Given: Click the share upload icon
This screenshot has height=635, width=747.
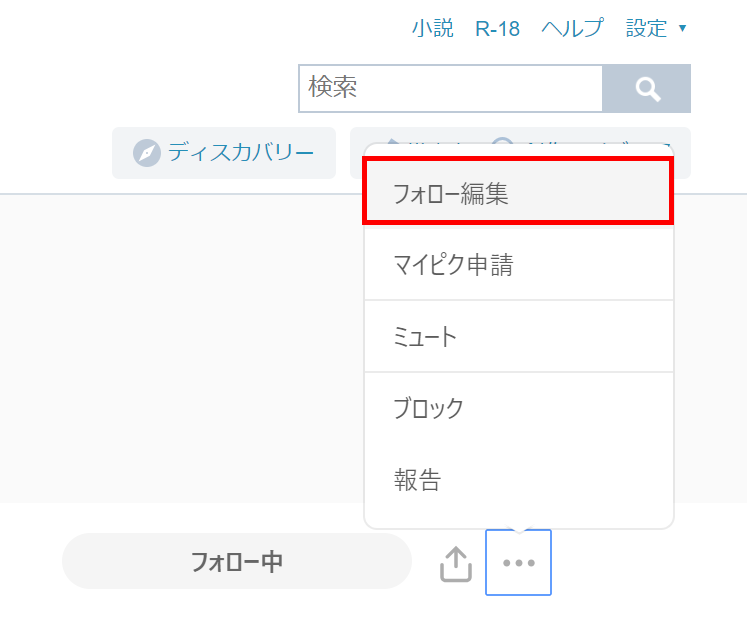Looking at the screenshot, I should pyautogui.click(x=456, y=563).
